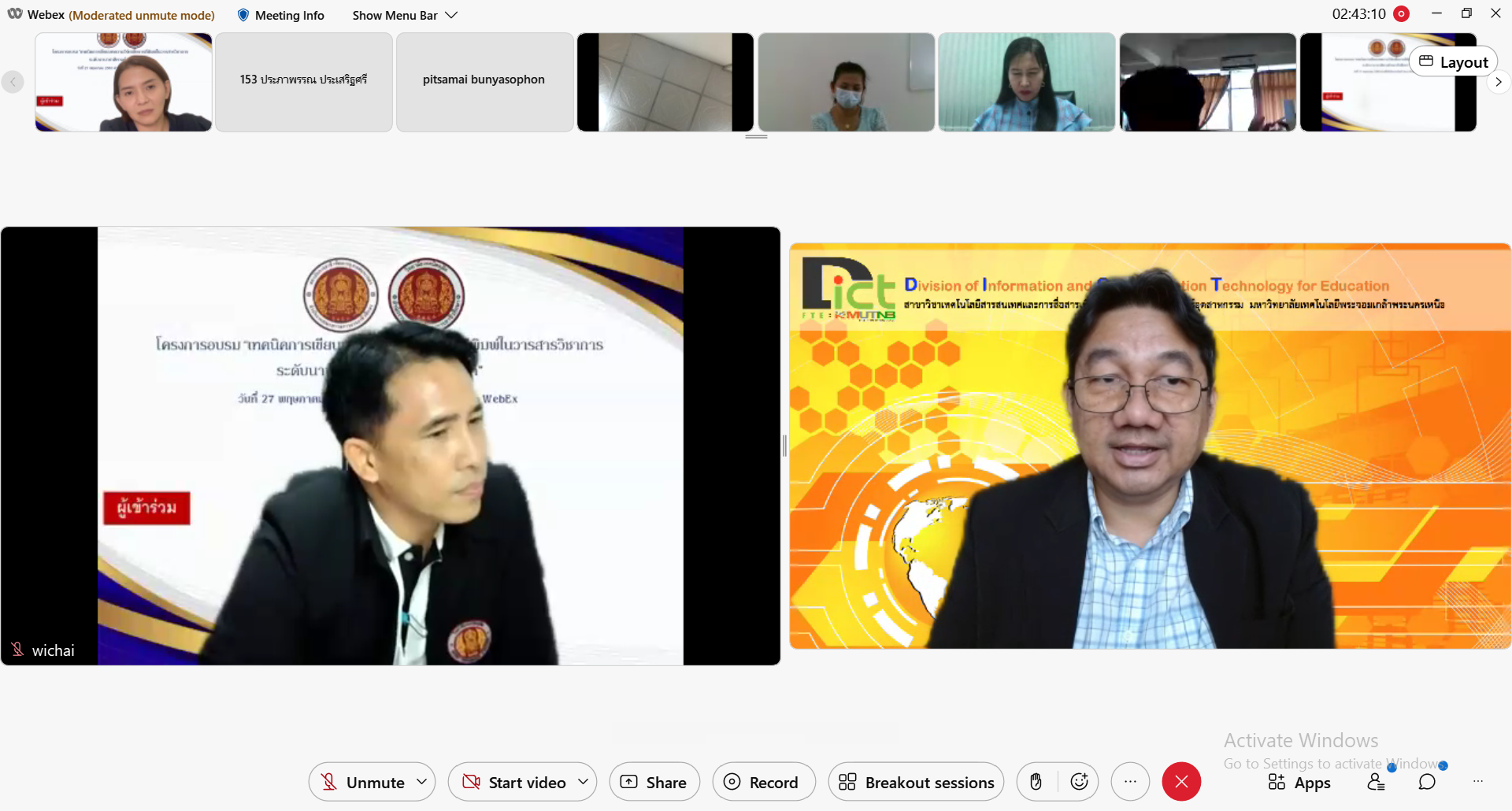This screenshot has width=1512, height=811.
Task: Click wichai muted microphone icon
Action: [17, 650]
